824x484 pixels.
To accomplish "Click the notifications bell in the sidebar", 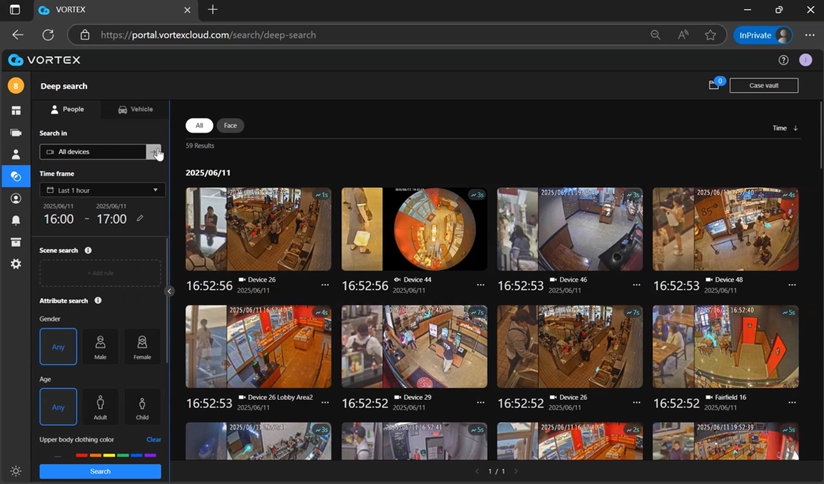I will 16,220.
